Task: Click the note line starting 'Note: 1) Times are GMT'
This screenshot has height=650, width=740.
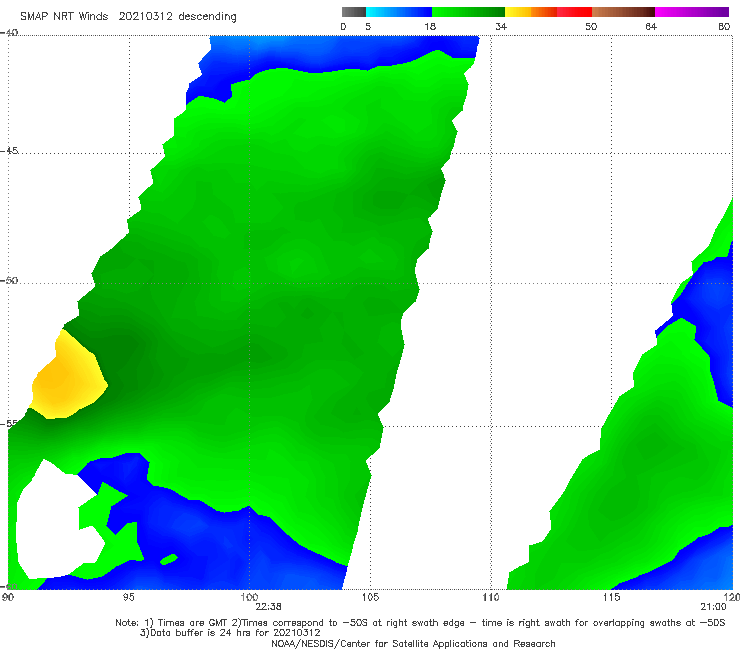Action: point(420,623)
